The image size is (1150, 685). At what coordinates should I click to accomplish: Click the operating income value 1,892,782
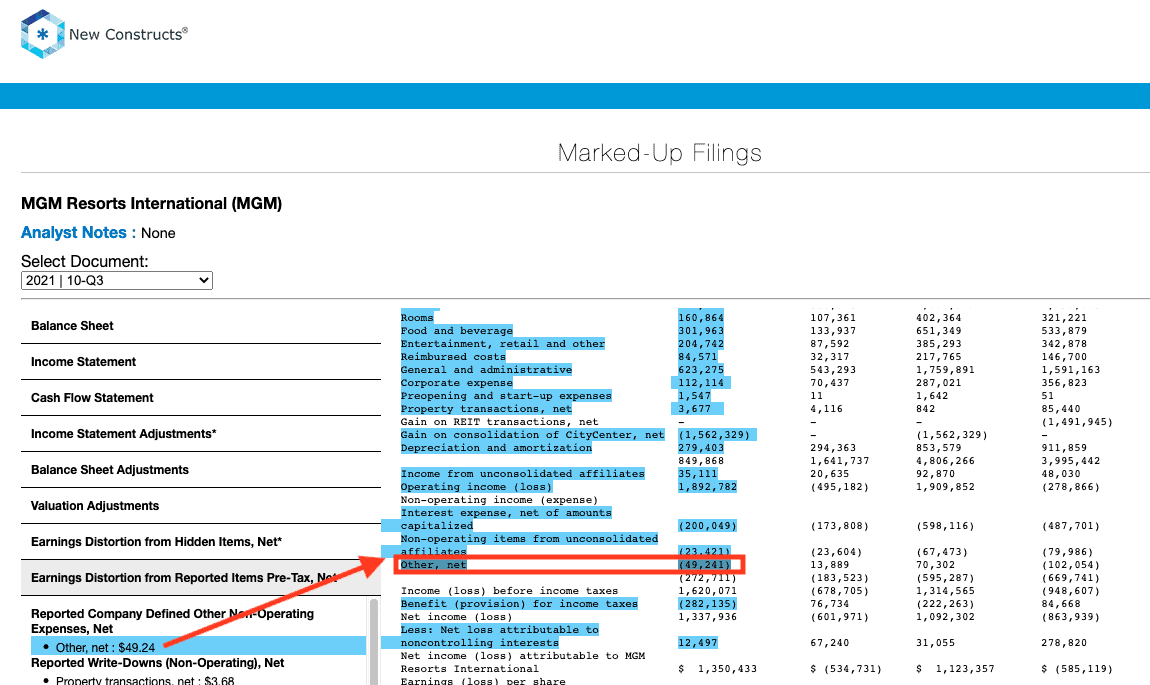707,487
